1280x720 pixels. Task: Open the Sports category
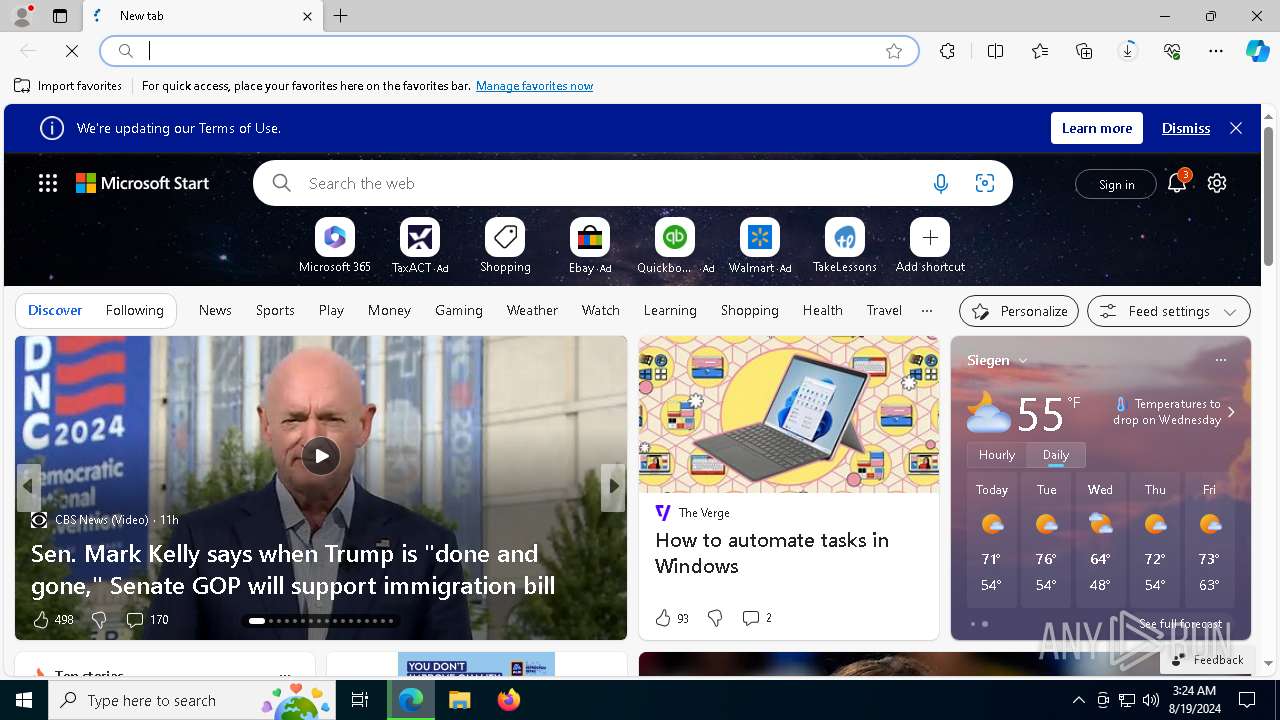tap(275, 310)
